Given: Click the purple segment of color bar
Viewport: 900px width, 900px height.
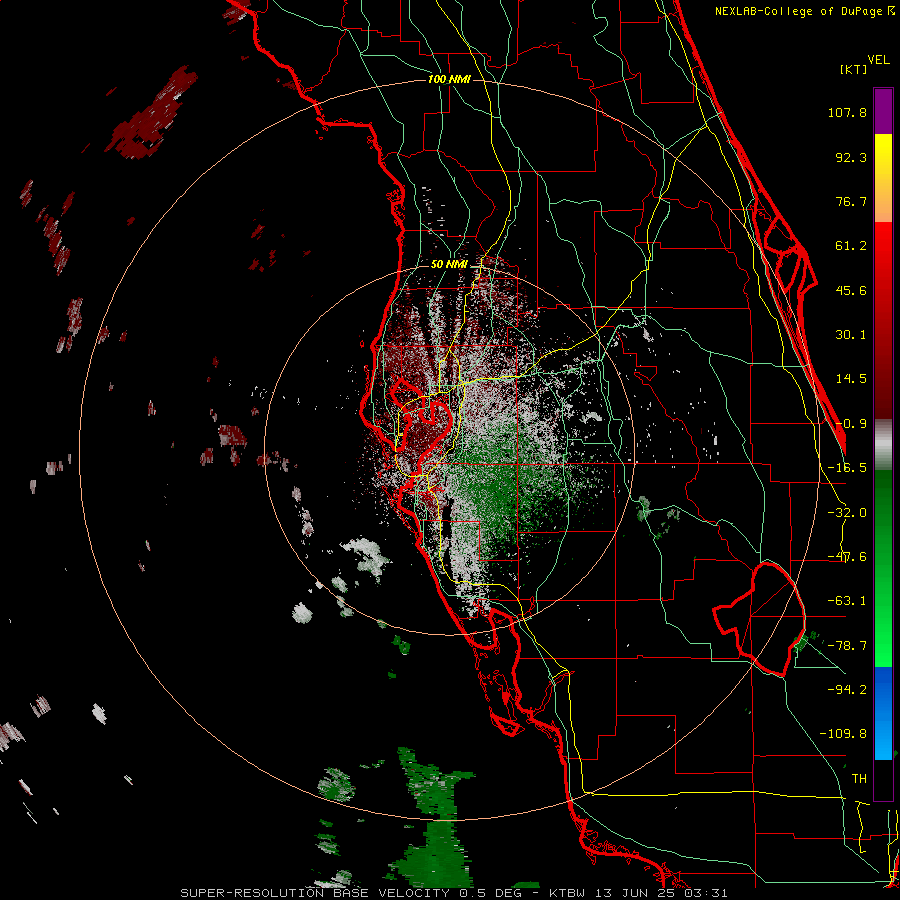Looking at the screenshot, I should [883, 111].
